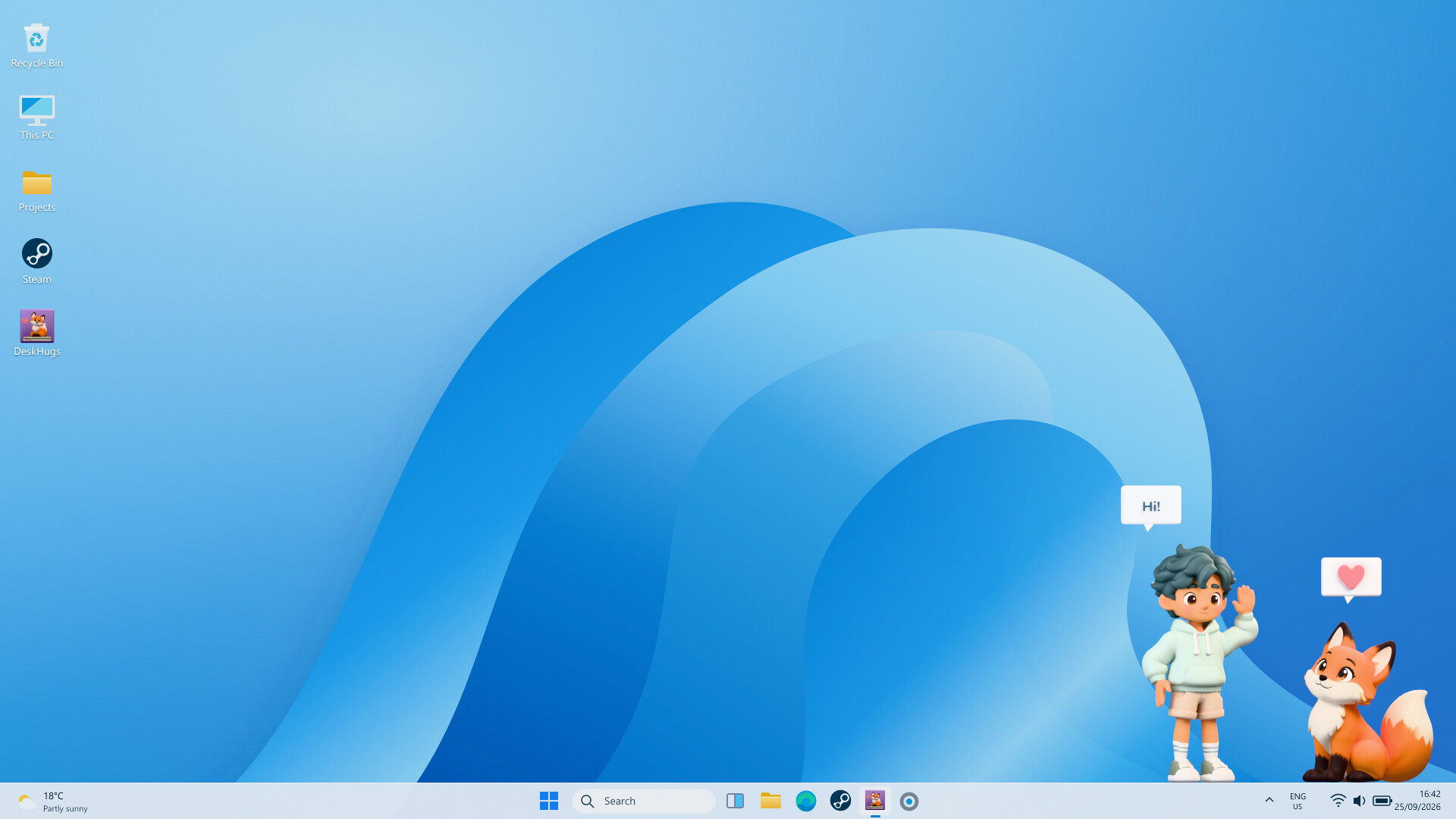1456x819 pixels.
Task: Switch to DeskHugs app in taskbar
Action: point(875,801)
